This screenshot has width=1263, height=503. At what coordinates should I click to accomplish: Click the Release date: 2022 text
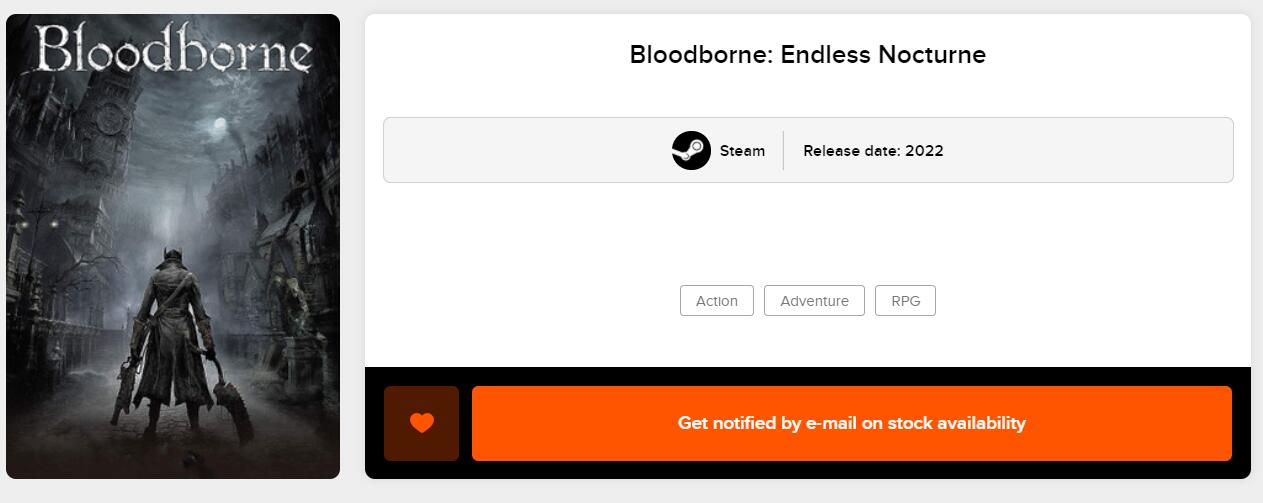coord(873,151)
